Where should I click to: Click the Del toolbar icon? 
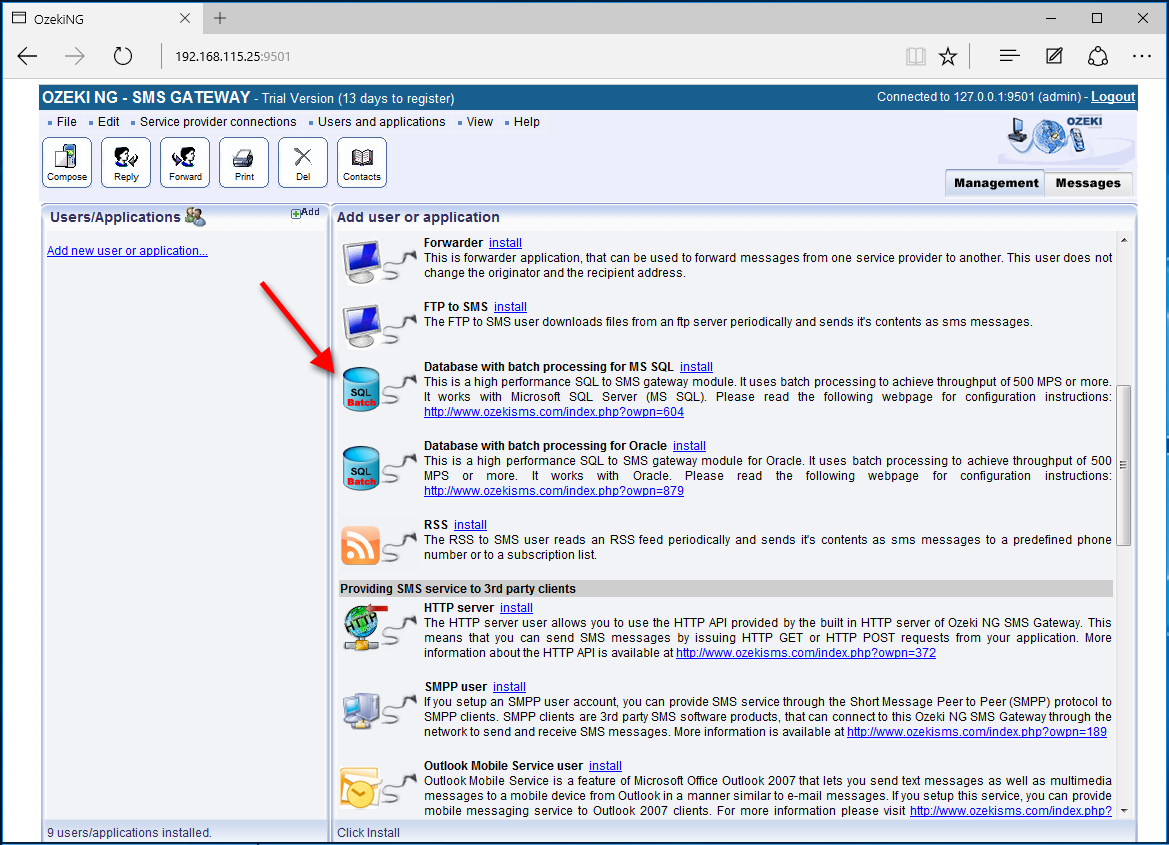click(x=303, y=162)
